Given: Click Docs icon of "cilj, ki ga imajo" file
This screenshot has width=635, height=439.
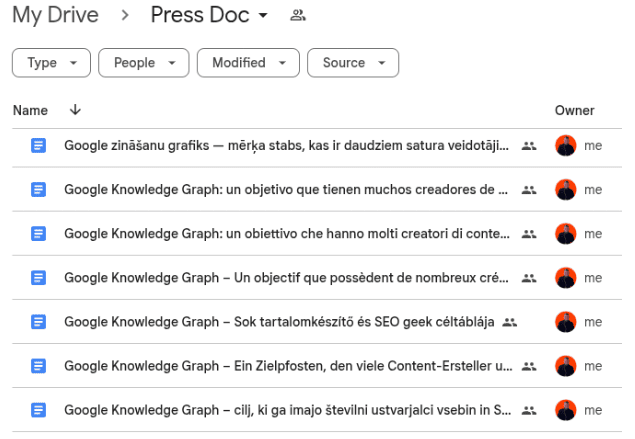Looking at the screenshot, I should [x=38, y=410].
